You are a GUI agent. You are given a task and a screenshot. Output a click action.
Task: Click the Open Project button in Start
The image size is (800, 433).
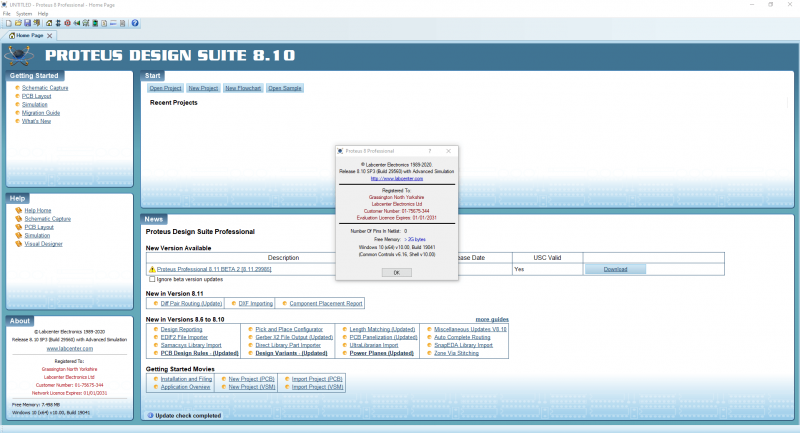pos(165,88)
